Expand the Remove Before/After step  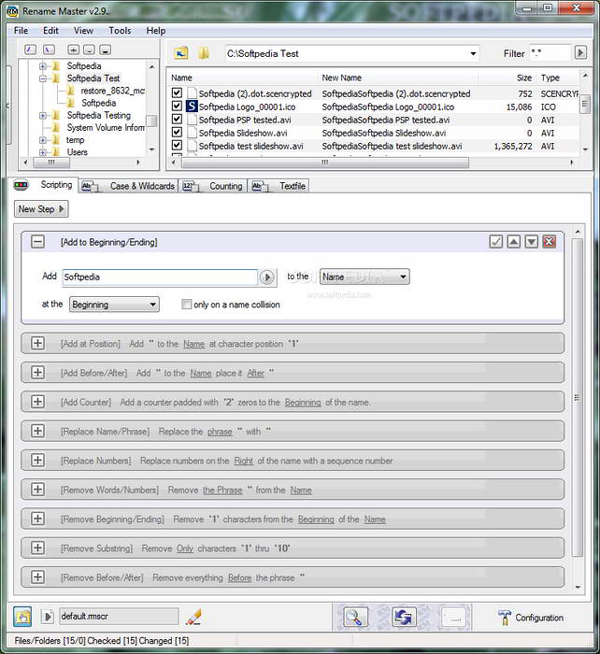coord(38,577)
